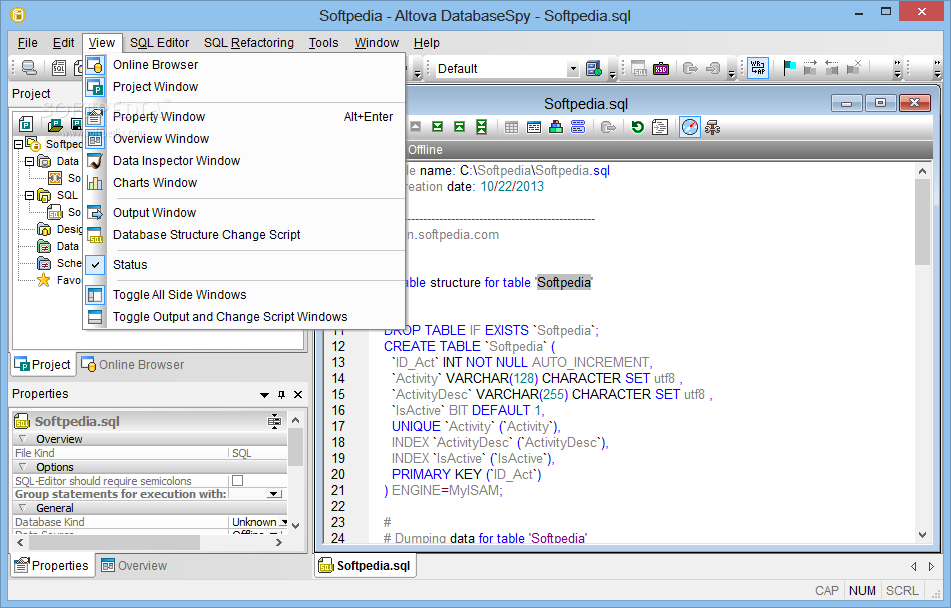Open the SQL Refactoring menu
Screen dimensions: 951x608
(249, 43)
